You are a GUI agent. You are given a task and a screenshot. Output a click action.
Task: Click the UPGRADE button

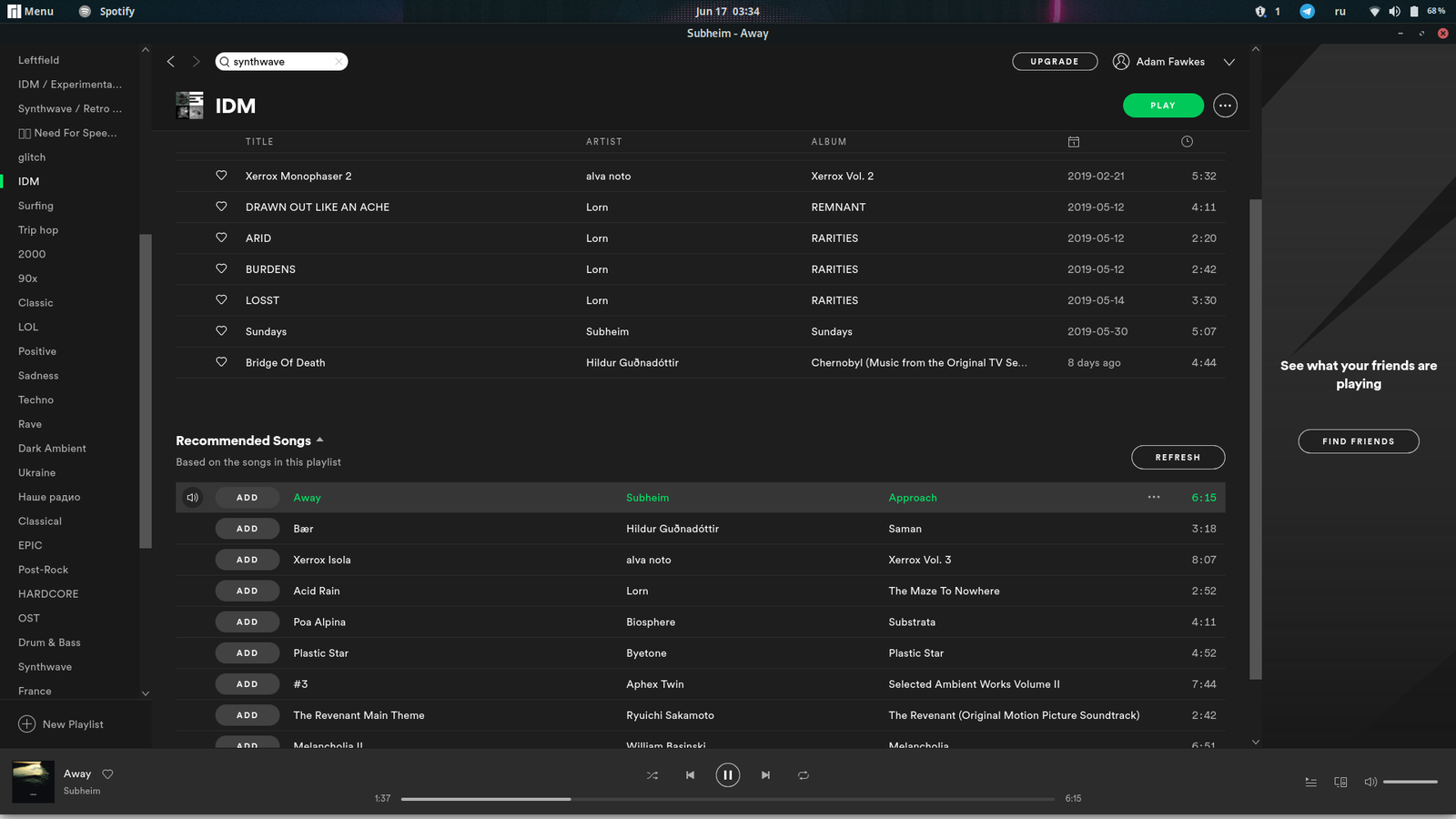point(1055,62)
